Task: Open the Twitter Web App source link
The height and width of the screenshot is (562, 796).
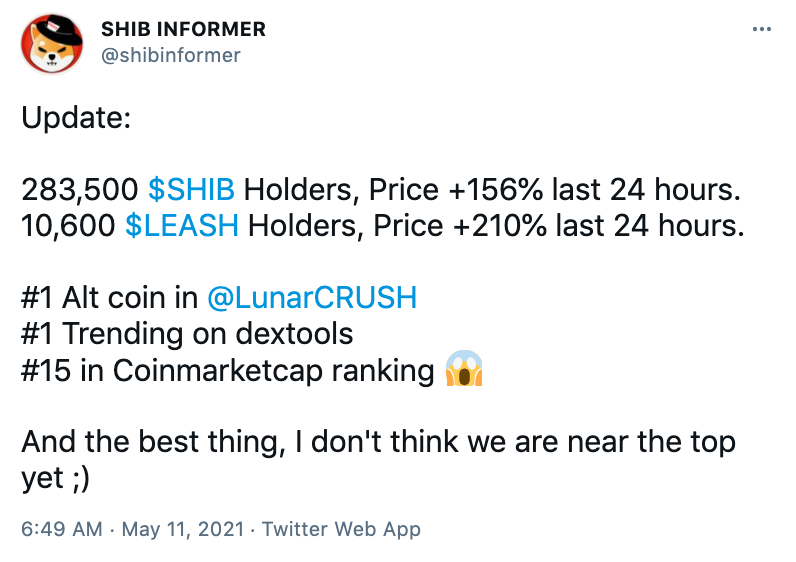Action: tap(344, 529)
